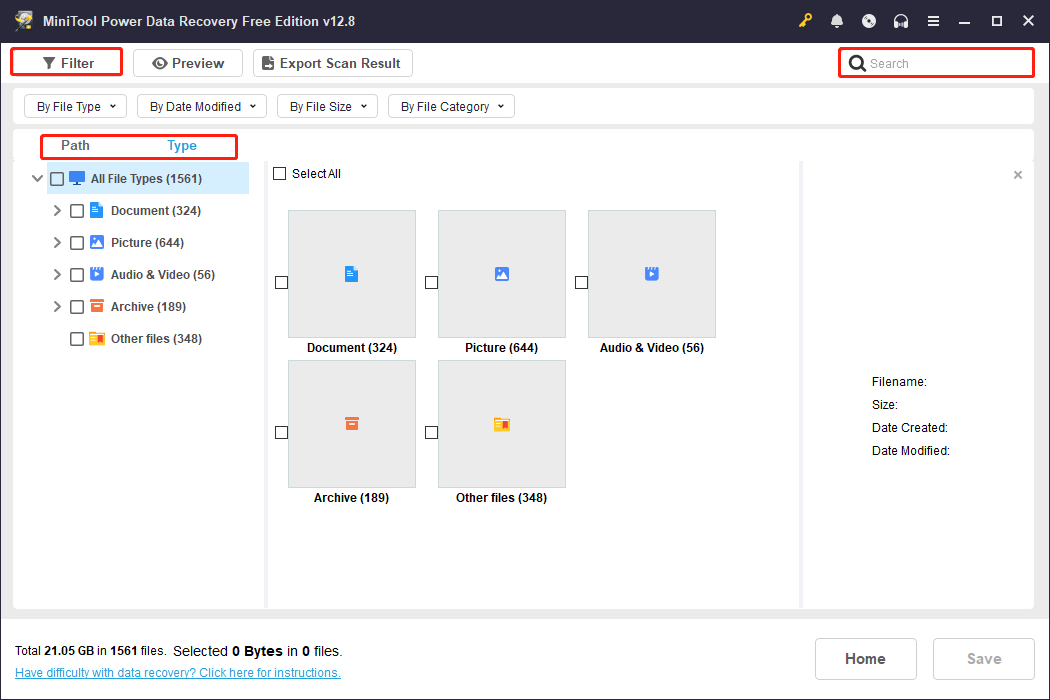This screenshot has height=700, width=1050.
Task: Click the Export Scan Result document icon
Action: click(x=267, y=62)
